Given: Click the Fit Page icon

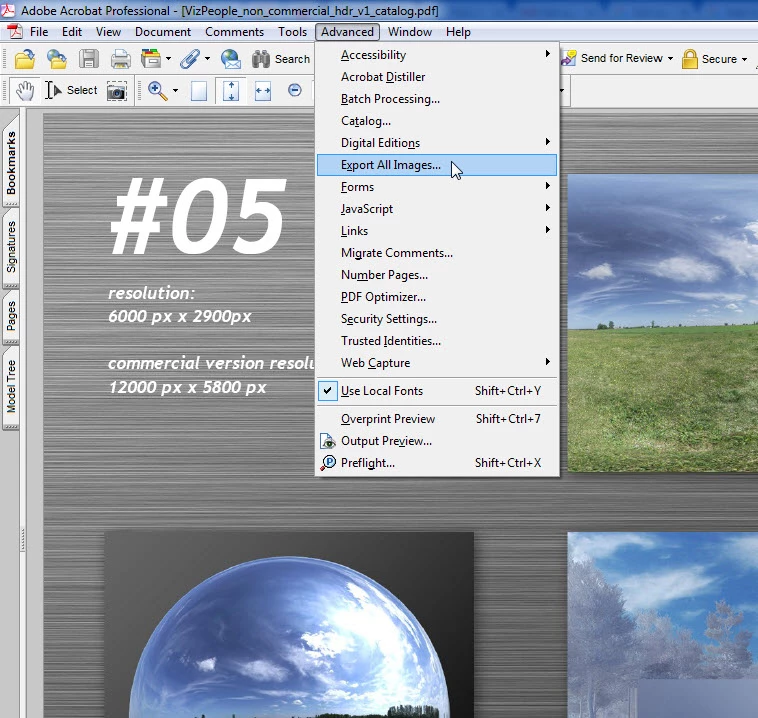Looking at the screenshot, I should pyautogui.click(x=231, y=90).
